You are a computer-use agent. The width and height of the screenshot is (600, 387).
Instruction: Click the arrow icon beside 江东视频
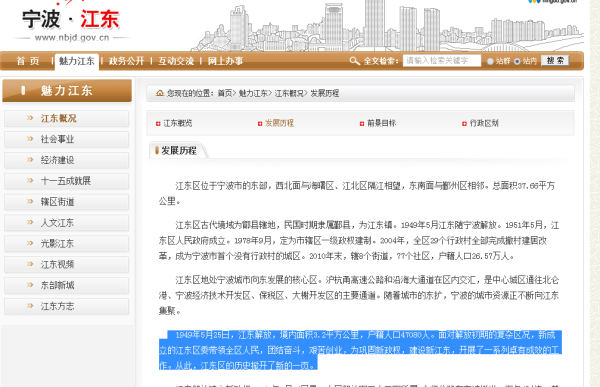30,264
